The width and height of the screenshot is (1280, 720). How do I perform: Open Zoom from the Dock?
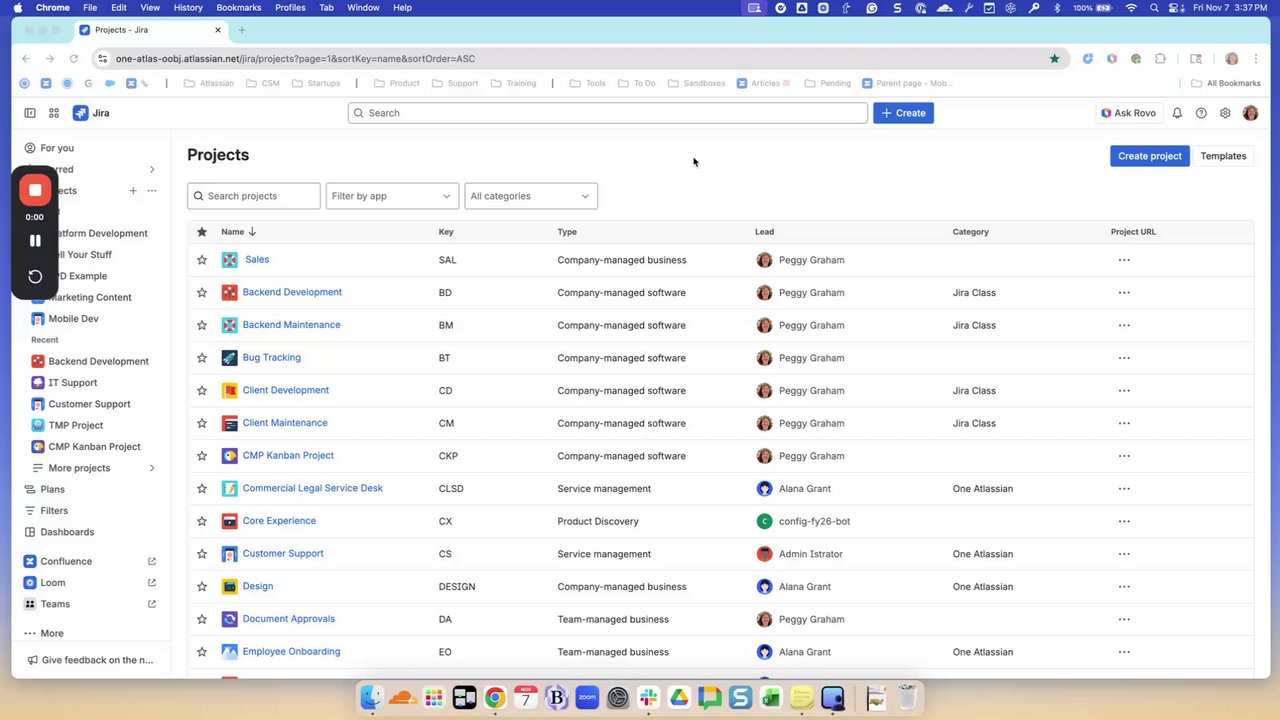coord(587,697)
